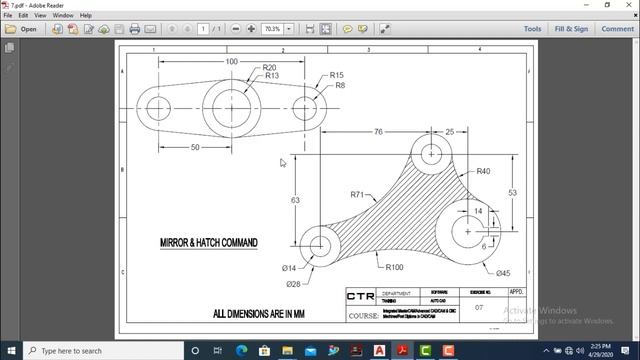Image resolution: width=640 pixels, height=360 pixels.
Task: Click the taskbar search box
Action: tap(103, 351)
